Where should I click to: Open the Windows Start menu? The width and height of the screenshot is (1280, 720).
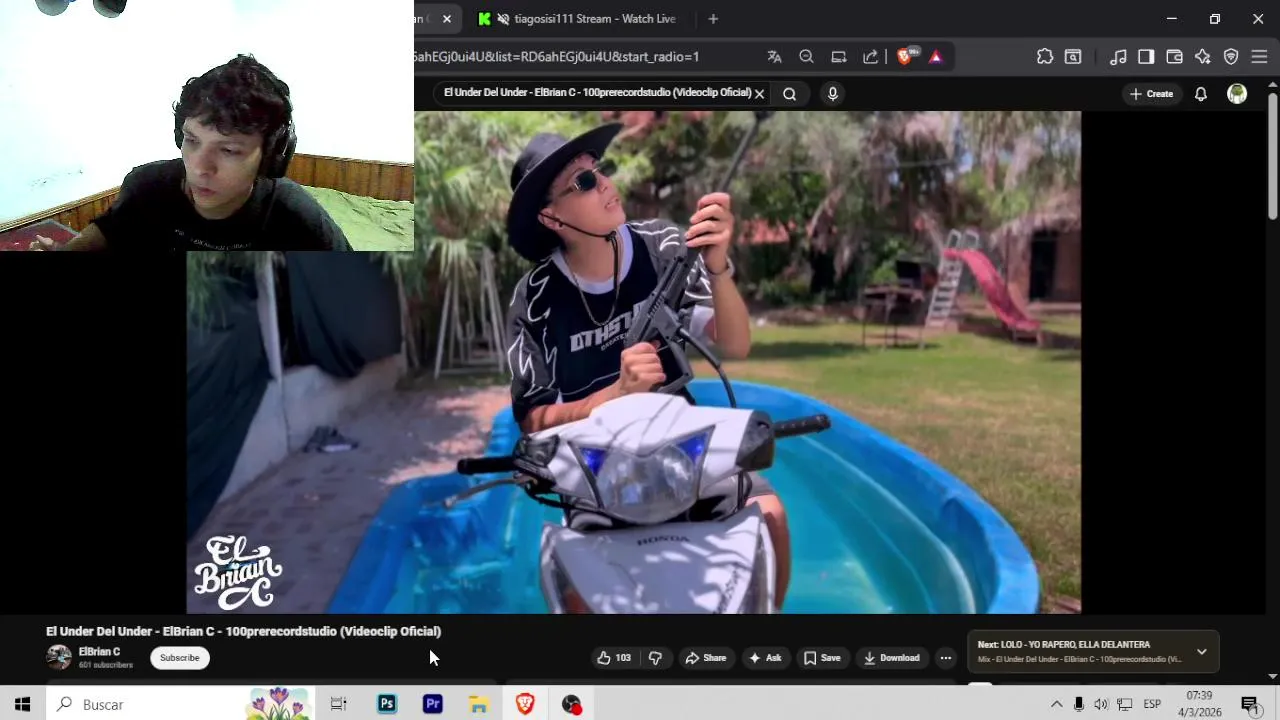(x=22, y=705)
